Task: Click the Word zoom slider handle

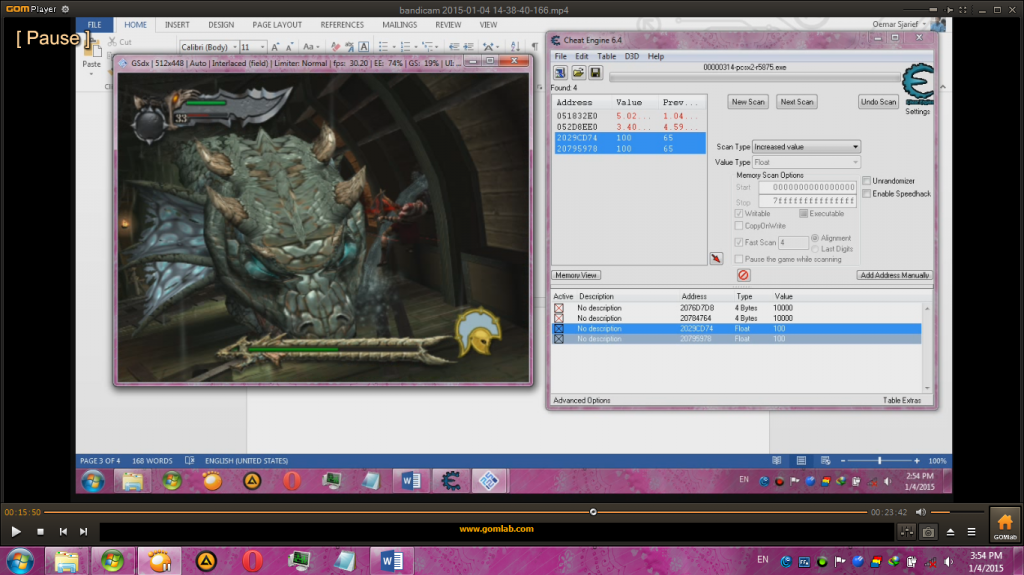Action: (880, 461)
